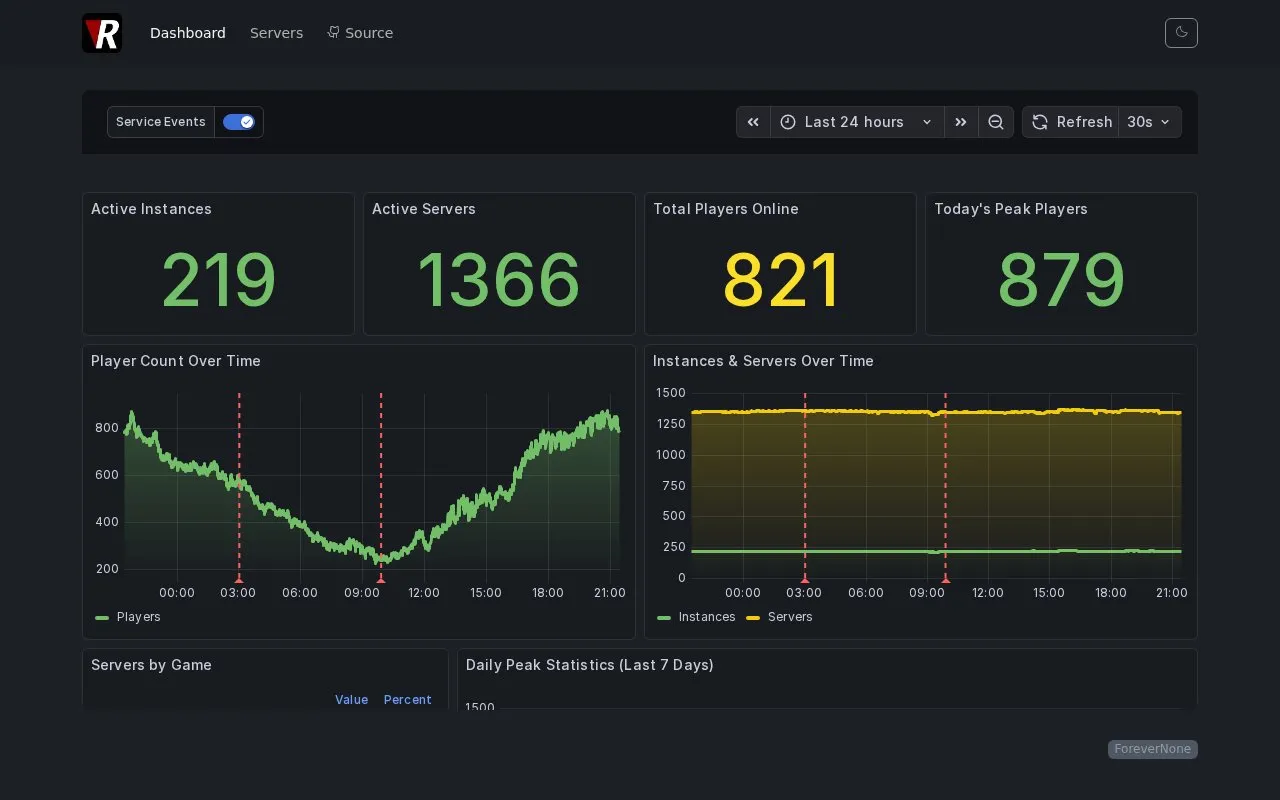Click the 219 active instances value

click(218, 281)
